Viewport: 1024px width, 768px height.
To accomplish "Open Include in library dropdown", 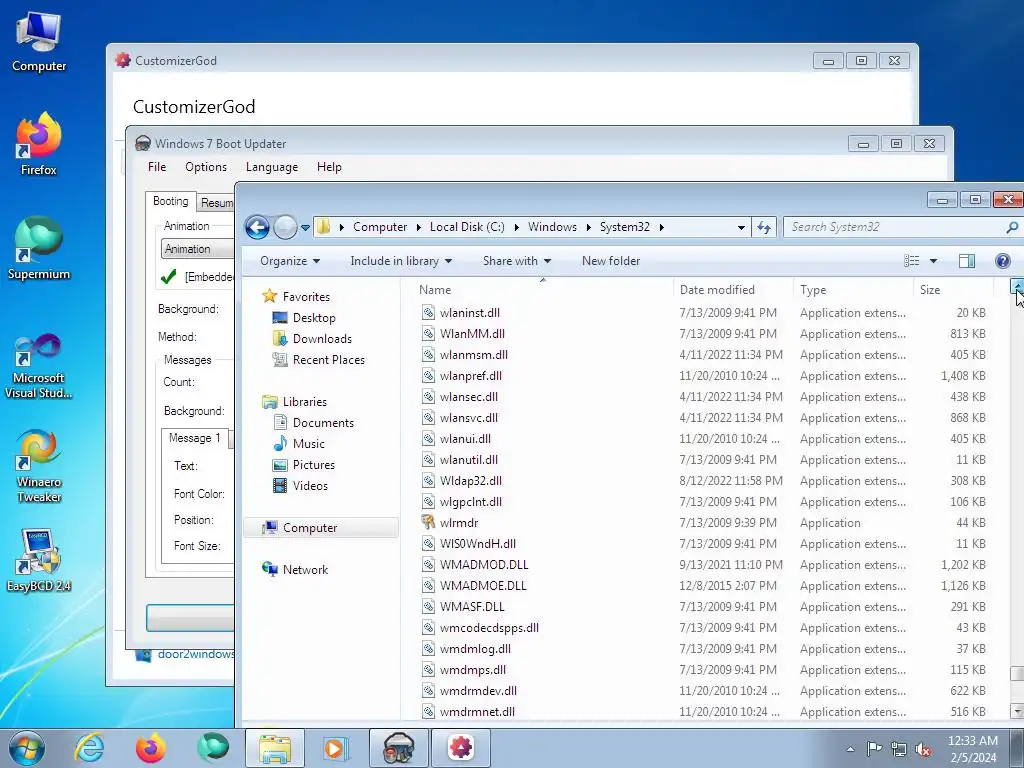I will [x=401, y=261].
